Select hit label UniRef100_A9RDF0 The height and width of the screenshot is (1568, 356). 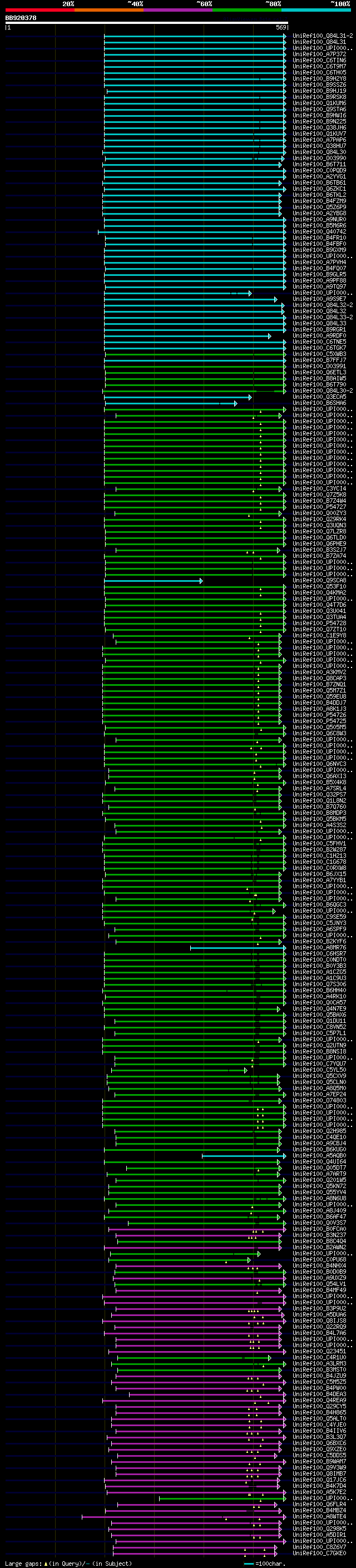319,335
